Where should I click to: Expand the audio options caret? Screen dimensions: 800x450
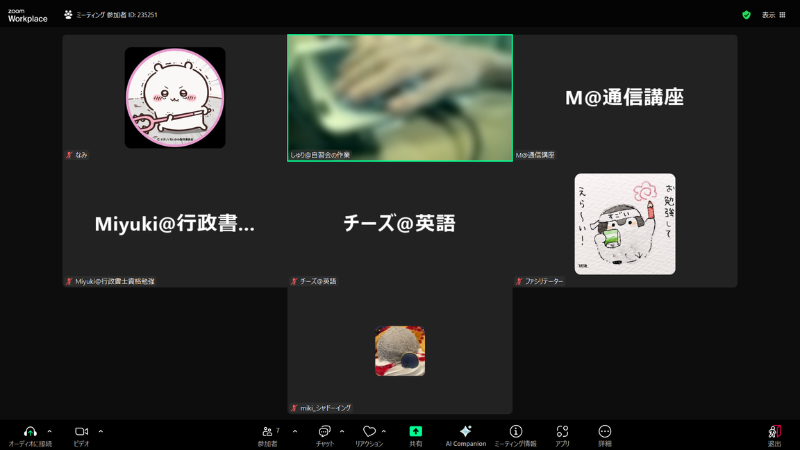coord(49,432)
